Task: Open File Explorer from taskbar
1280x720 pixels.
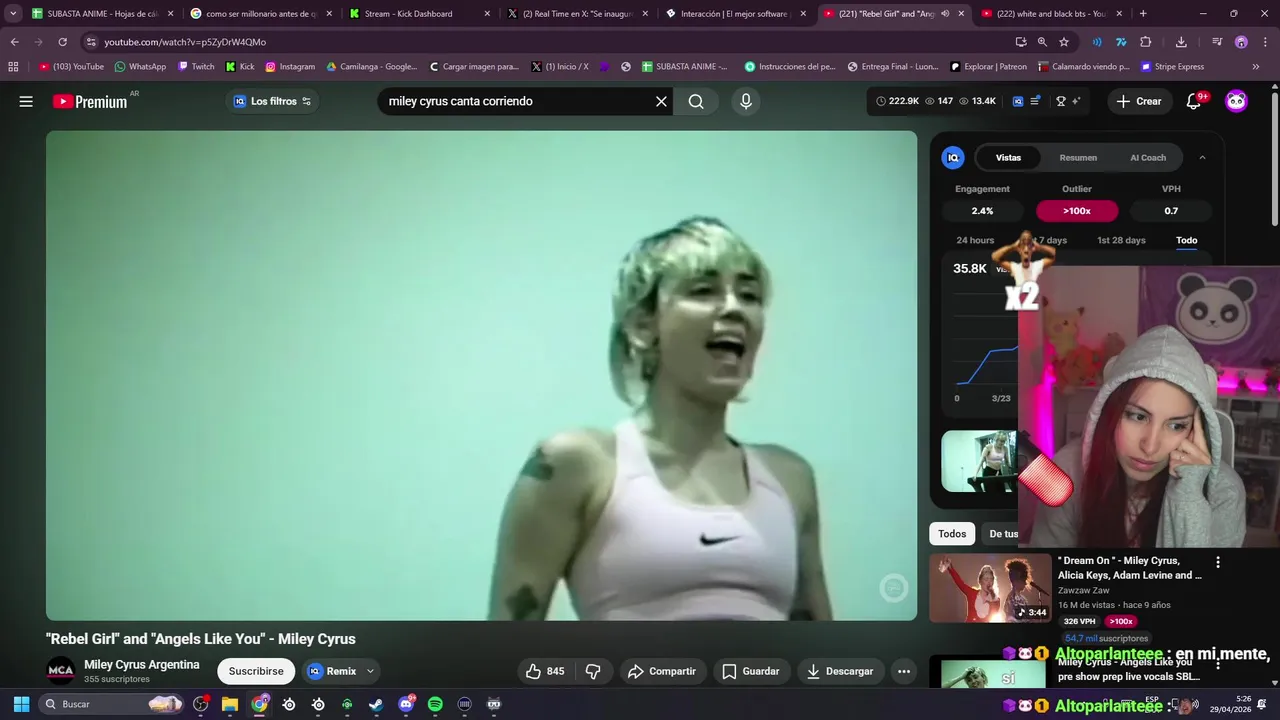Action: pyautogui.click(x=230, y=704)
